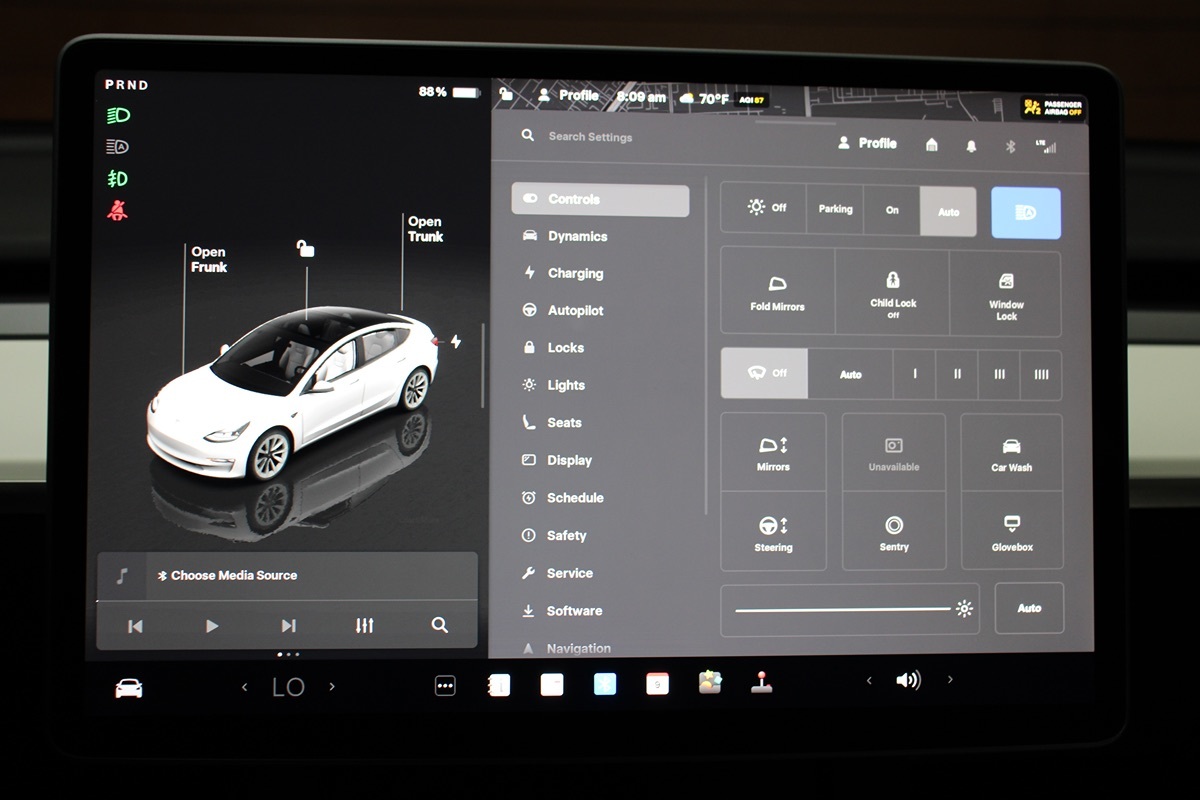Open Car Wash mode
Screen dimensions: 1200x800
[1011, 446]
